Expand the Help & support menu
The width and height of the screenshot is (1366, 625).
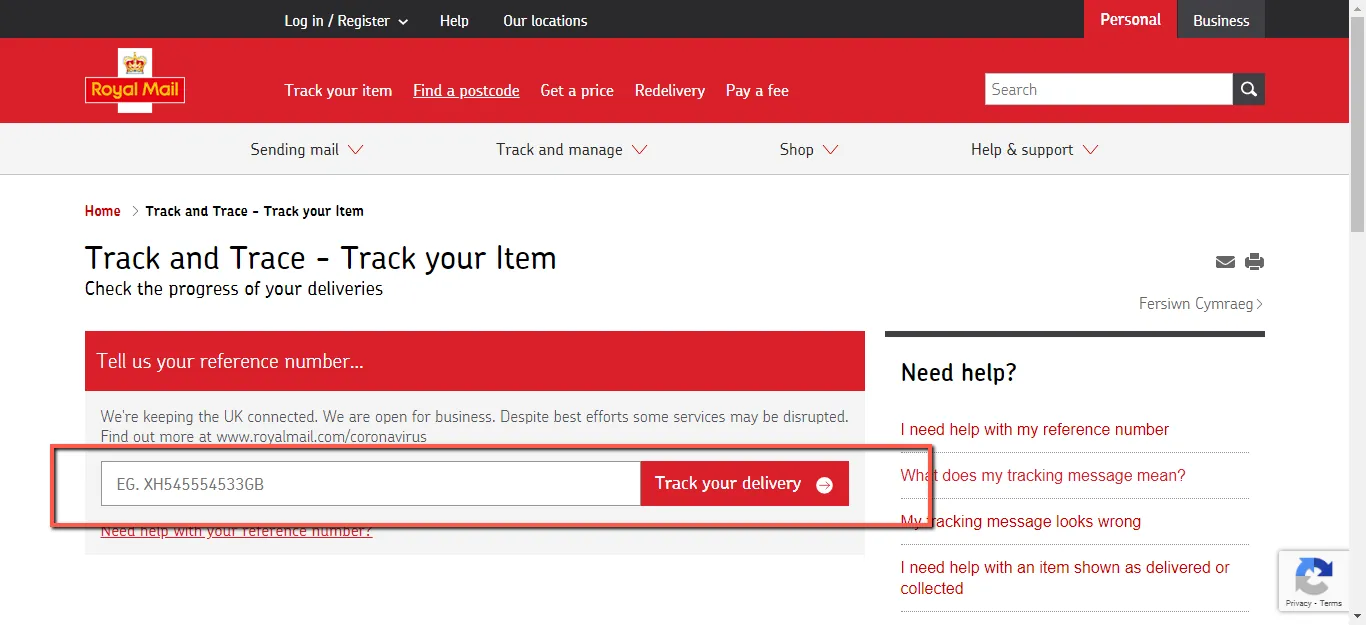click(1034, 149)
